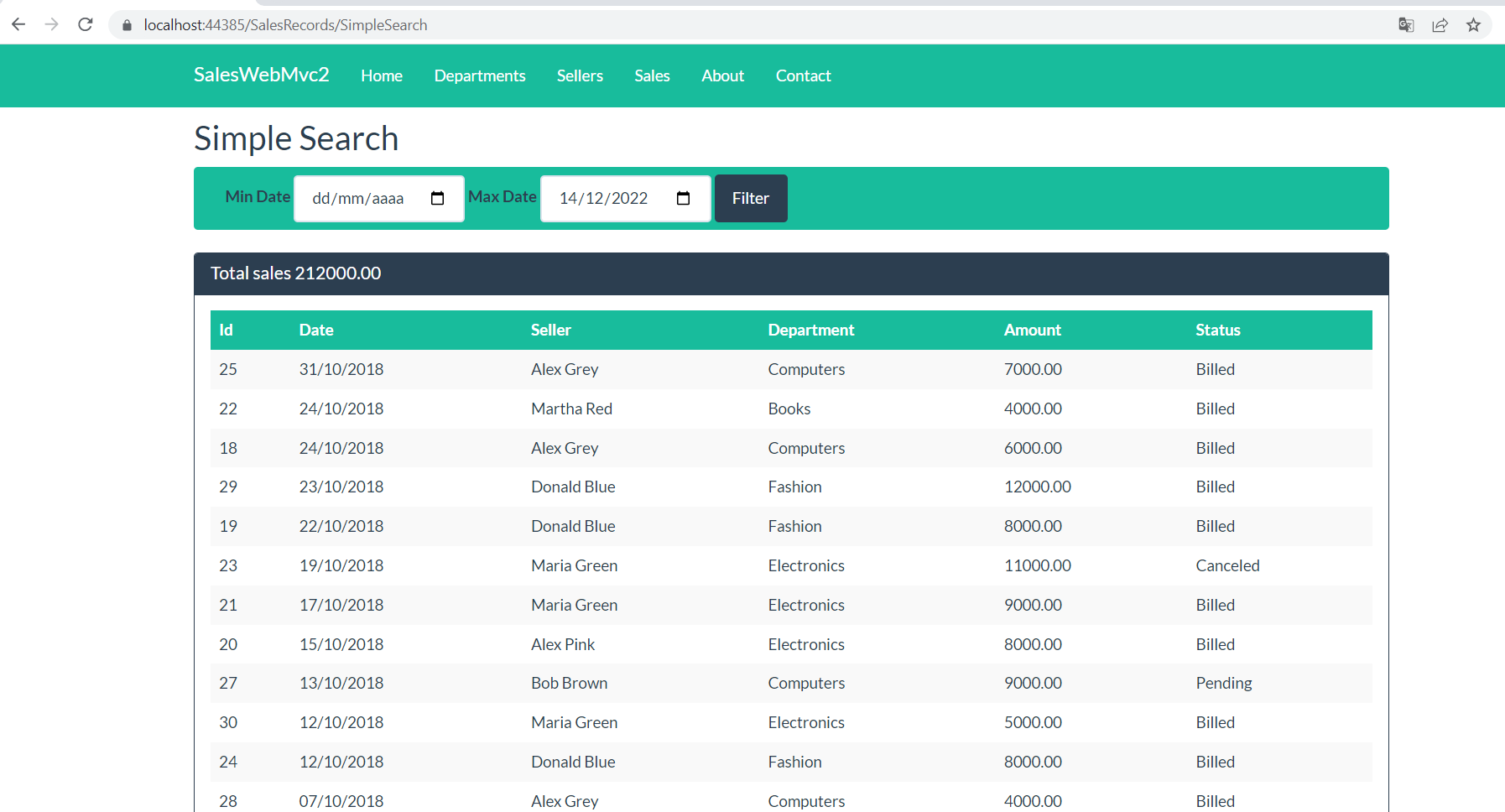1505x812 pixels.
Task: Click the Simple Search page title
Action: (x=296, y=138)
